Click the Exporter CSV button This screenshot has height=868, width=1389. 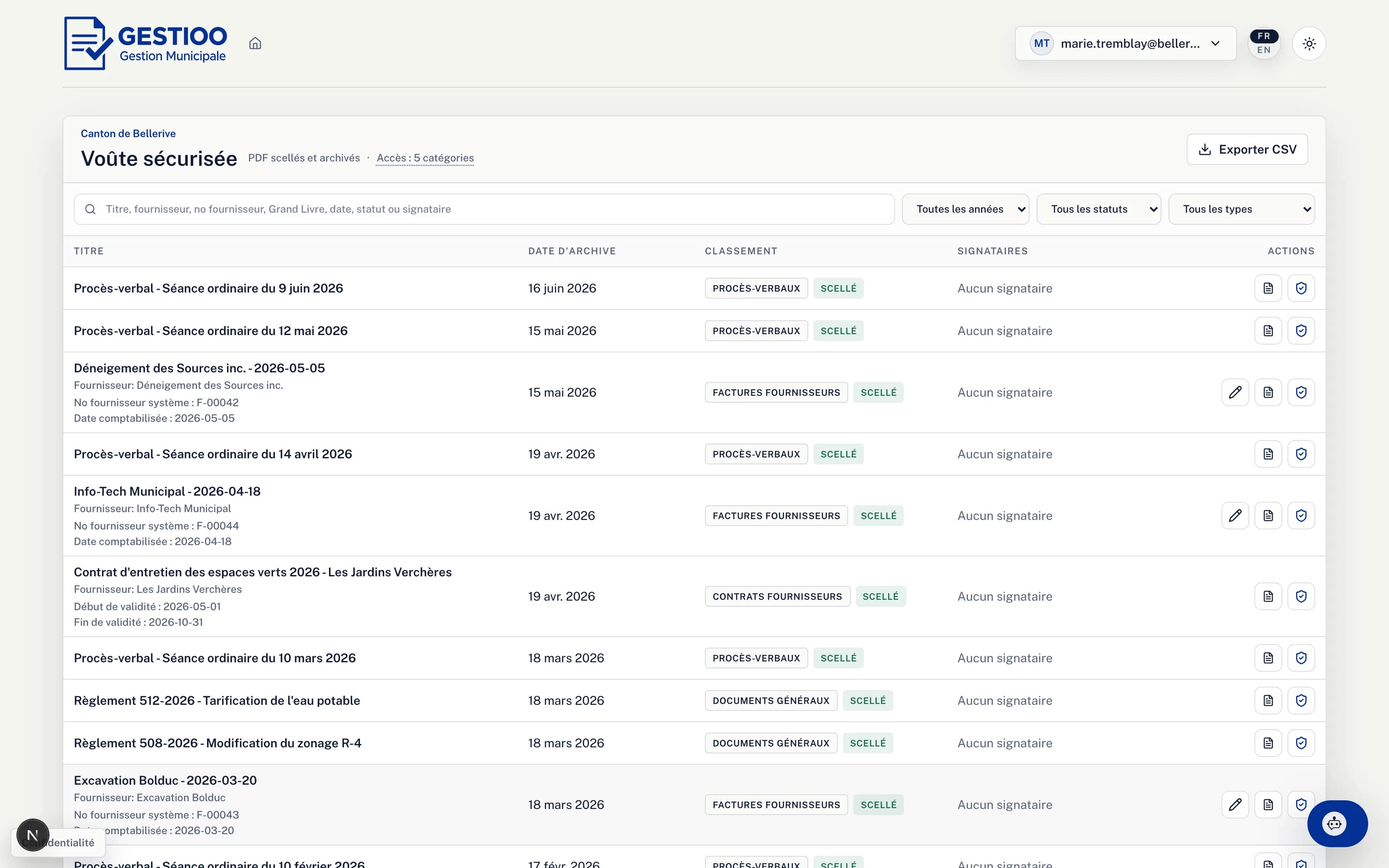[1247, 150]
